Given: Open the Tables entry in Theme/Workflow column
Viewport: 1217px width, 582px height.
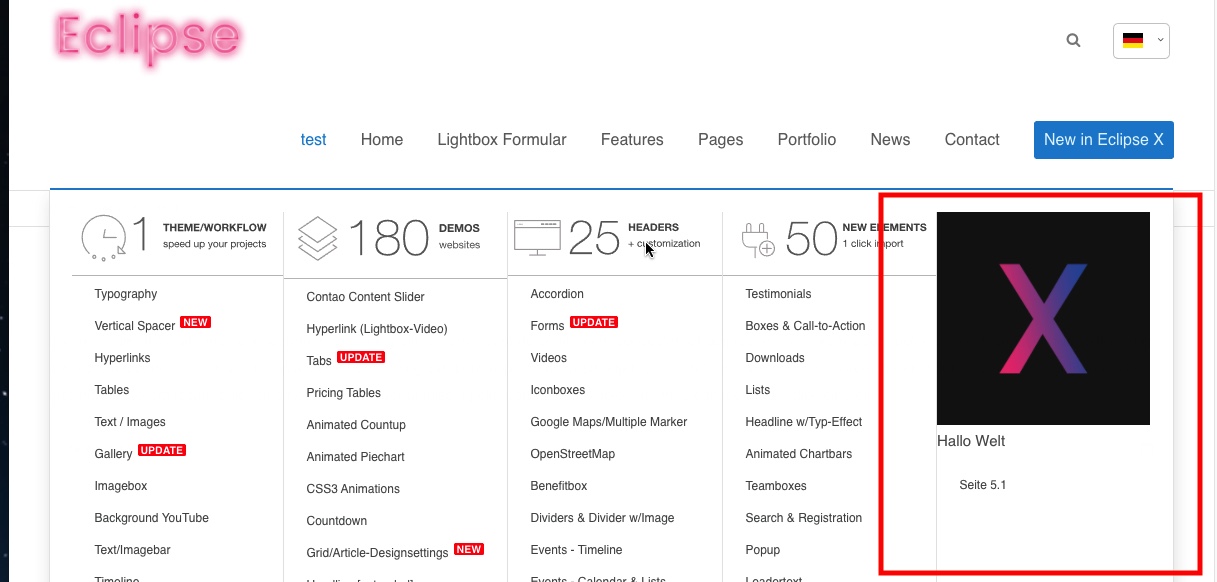Looking at the screenshot, I should [x=112, y=390].
